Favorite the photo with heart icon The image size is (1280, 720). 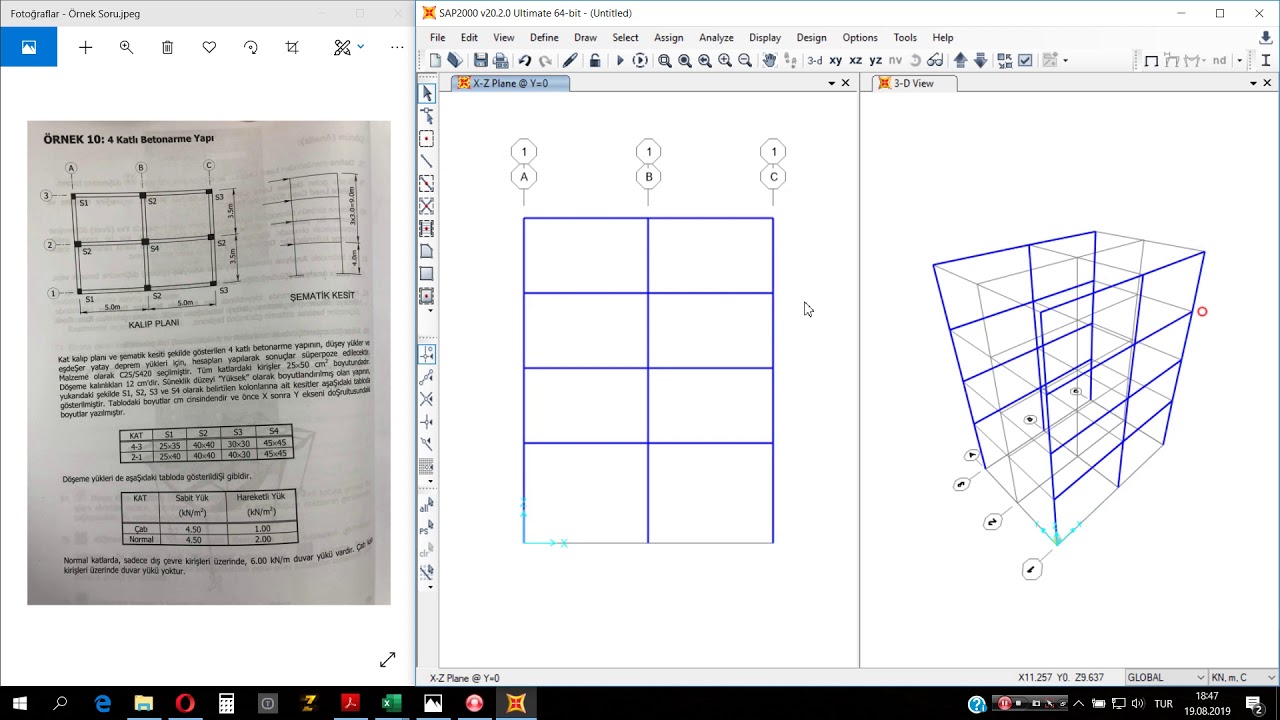coord(209,47)
